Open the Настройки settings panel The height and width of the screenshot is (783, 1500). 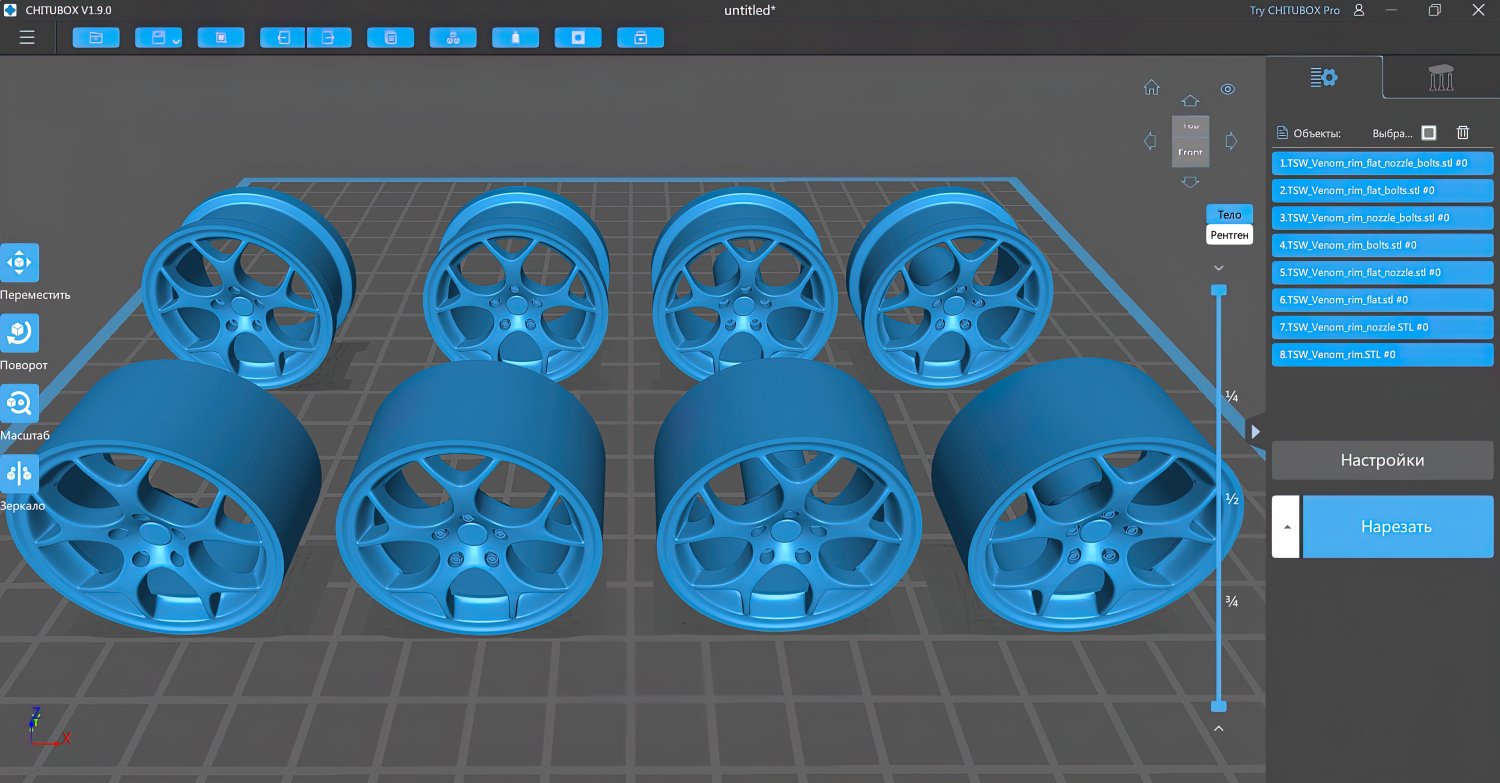pos(1382,460)
